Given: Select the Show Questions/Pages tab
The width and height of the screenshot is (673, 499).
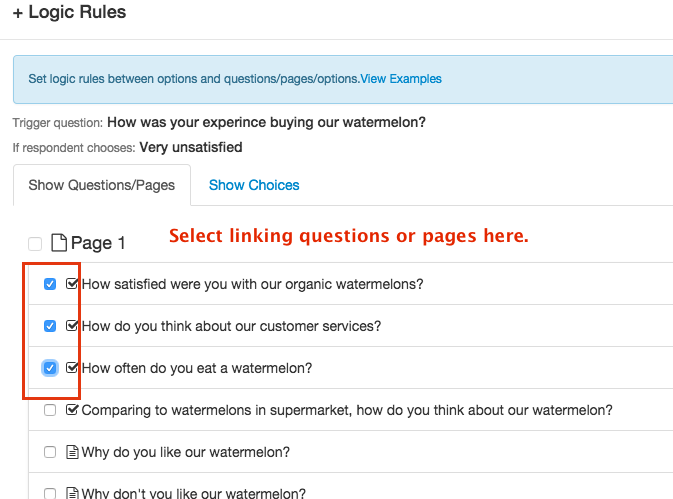Looking at the screenshot, I should tap(101, 185).
